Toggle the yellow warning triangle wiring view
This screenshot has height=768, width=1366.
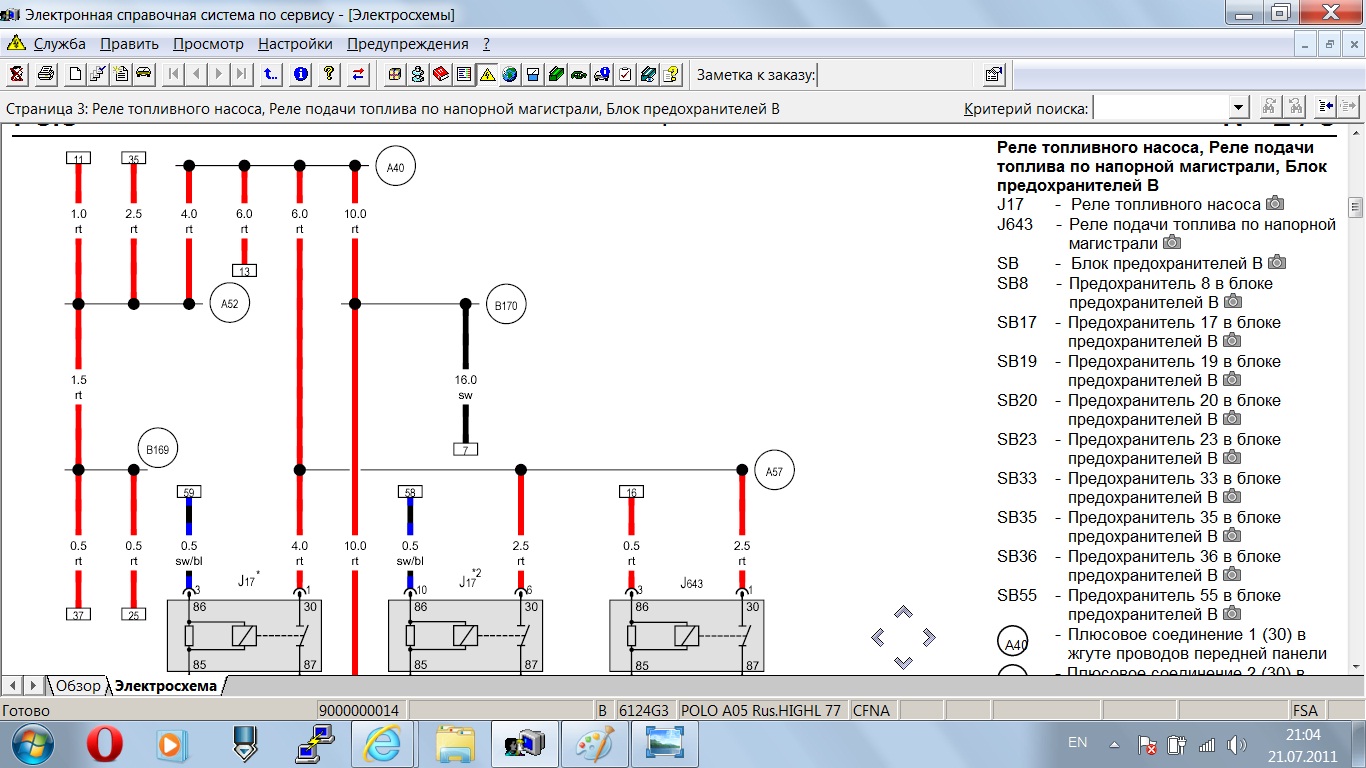point(487,74)
